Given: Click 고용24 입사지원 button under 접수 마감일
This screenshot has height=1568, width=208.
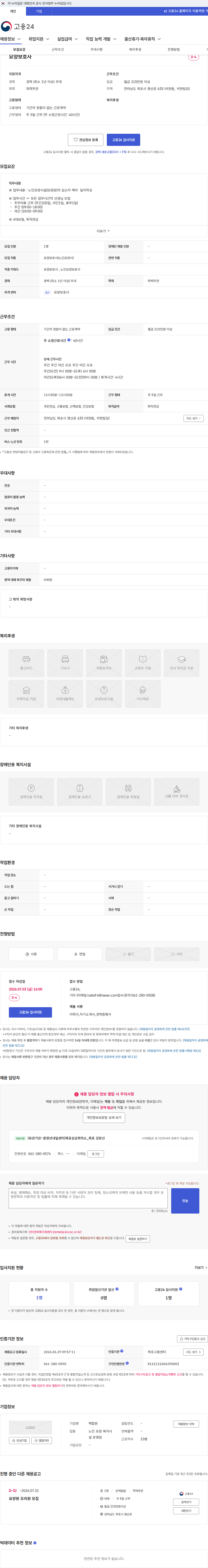Looking at the screenshot, I should pyautogui.click(x=30, y=1012).
